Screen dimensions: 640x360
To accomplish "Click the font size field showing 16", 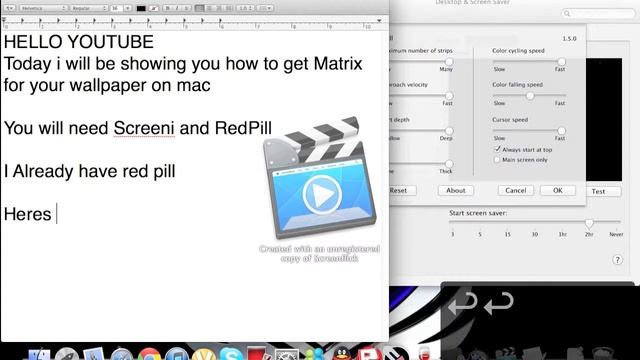I will pos(116,8).
